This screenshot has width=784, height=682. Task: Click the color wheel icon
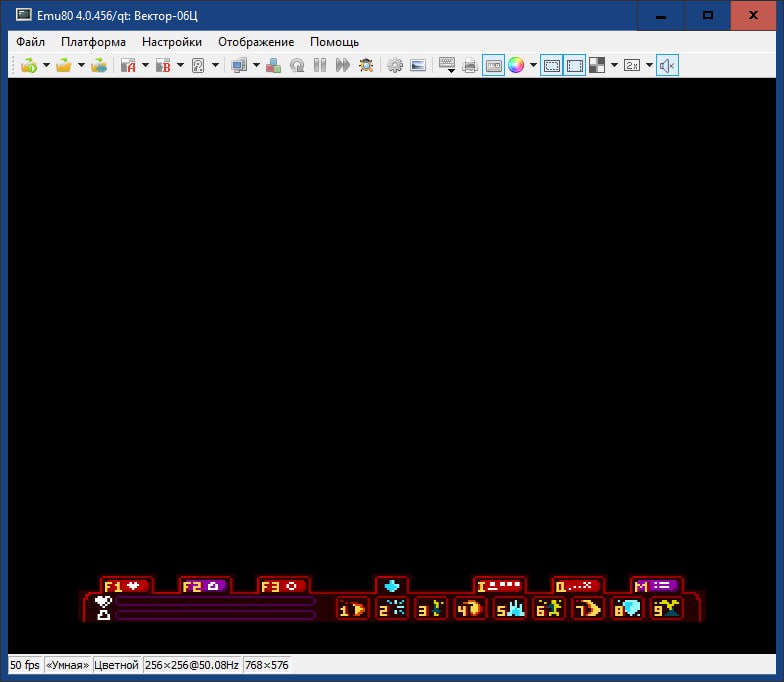(516, 66)
